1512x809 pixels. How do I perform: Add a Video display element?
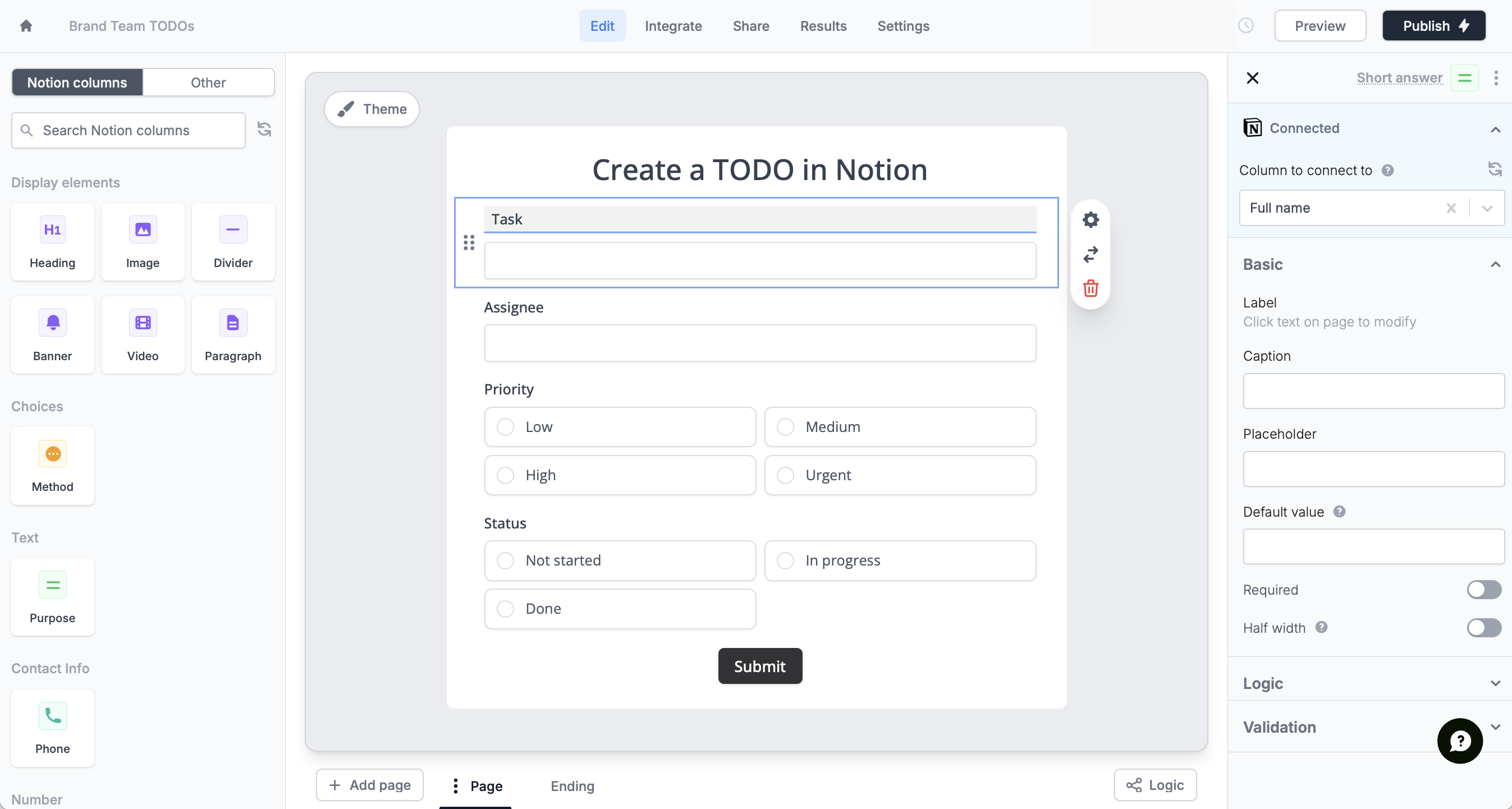(x=143, y=334)
